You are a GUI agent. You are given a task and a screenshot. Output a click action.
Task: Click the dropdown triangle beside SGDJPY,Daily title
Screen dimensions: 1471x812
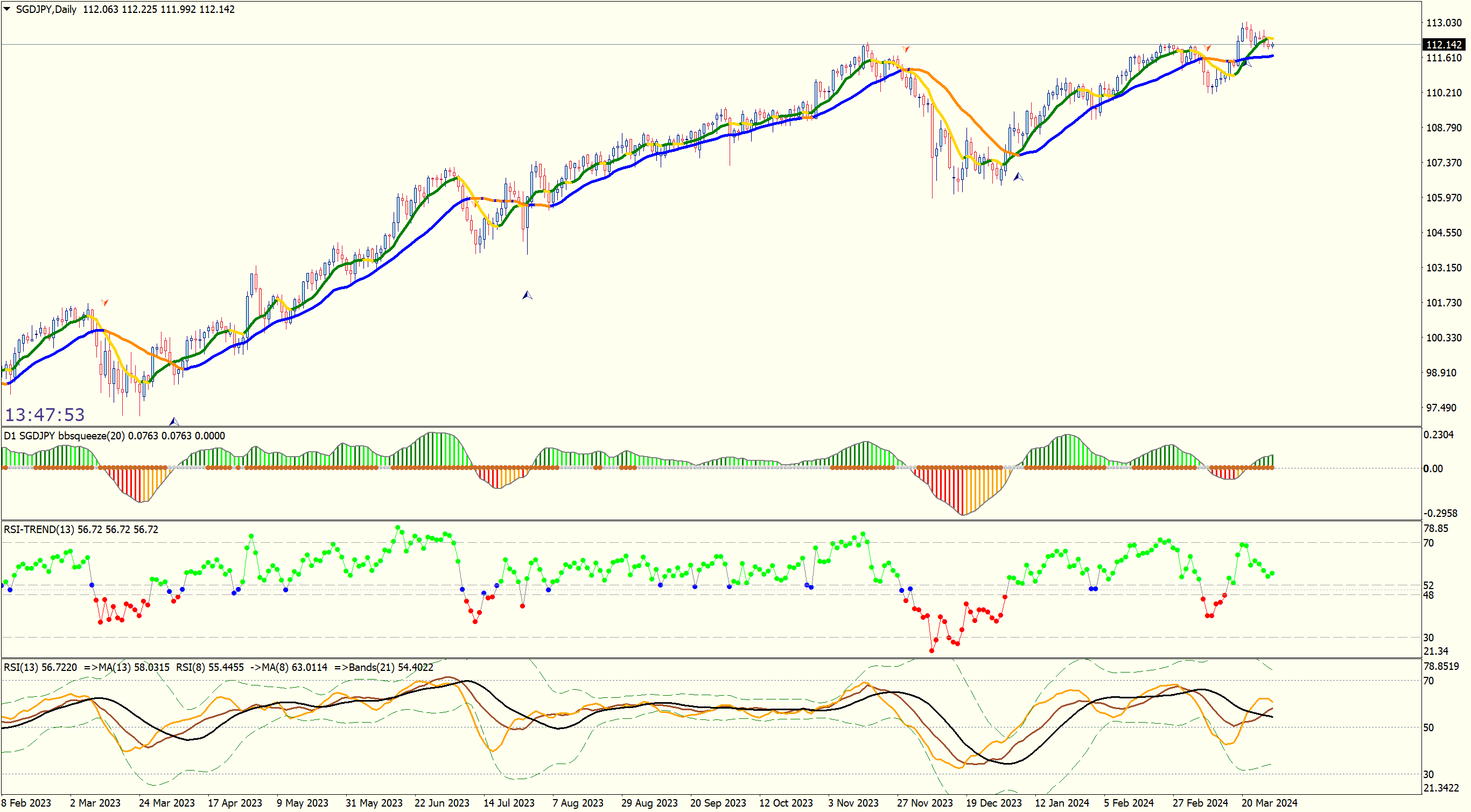click(7, 9)
